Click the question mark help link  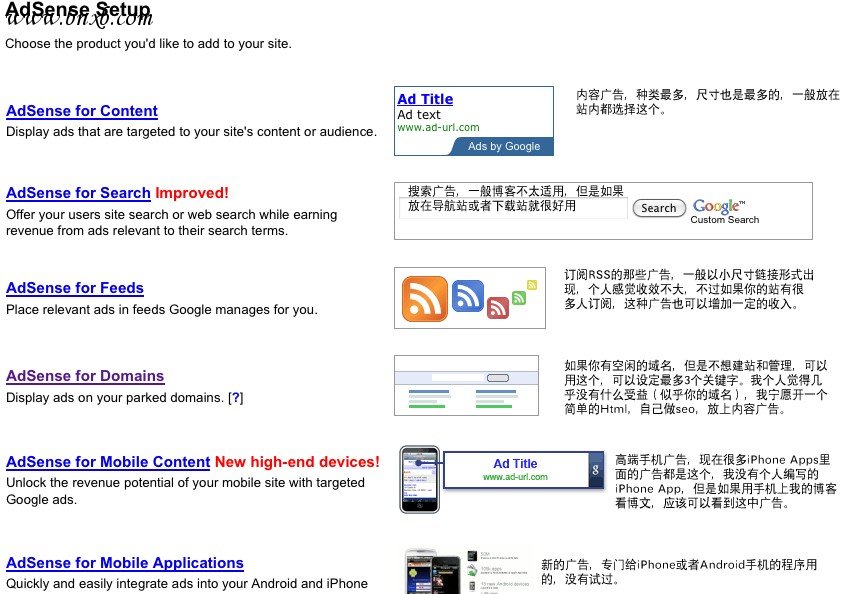pos(235,398)
